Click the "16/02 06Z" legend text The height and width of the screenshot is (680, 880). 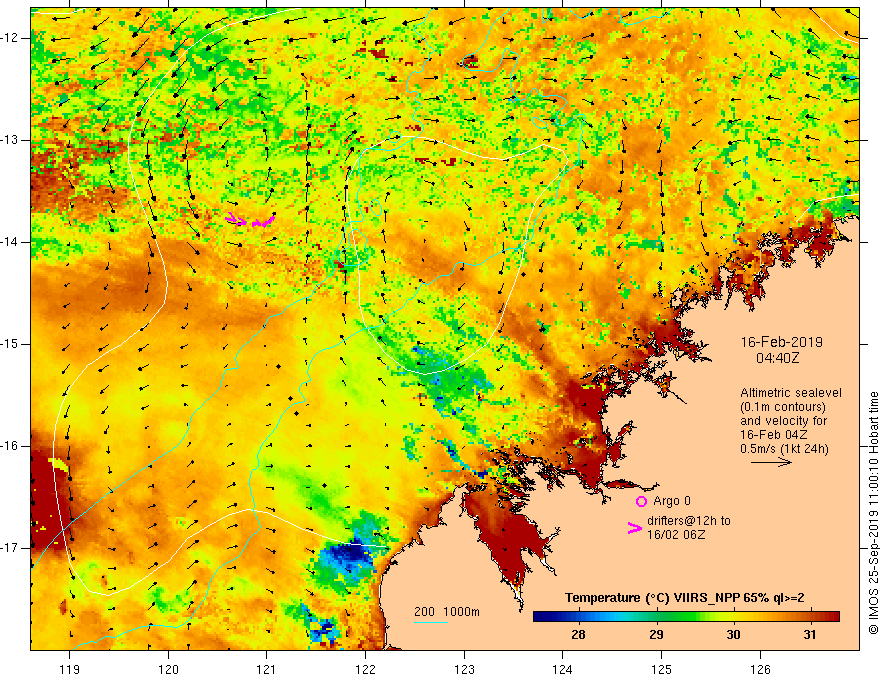click(x=676, y=535)
